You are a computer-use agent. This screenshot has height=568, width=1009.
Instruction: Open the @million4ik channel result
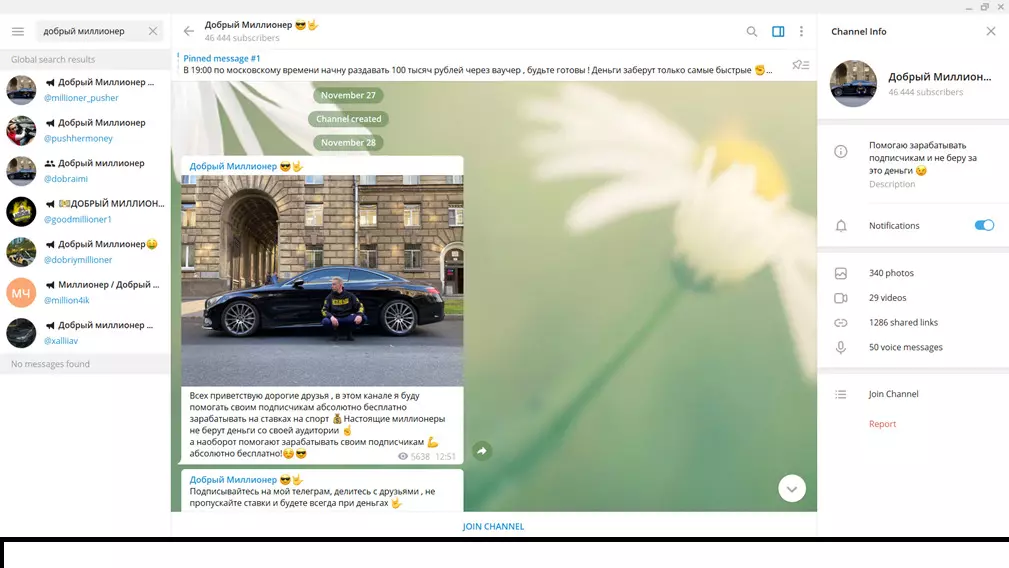point(85,293)
